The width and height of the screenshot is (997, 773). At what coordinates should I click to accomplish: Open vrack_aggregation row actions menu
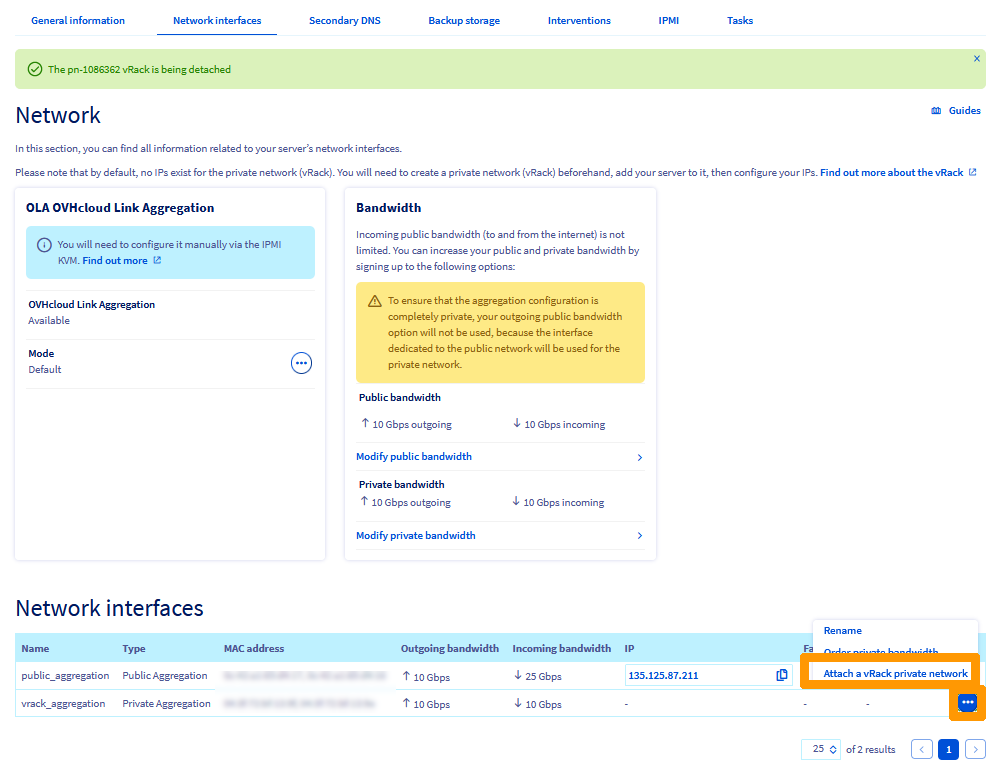[967, 703]
